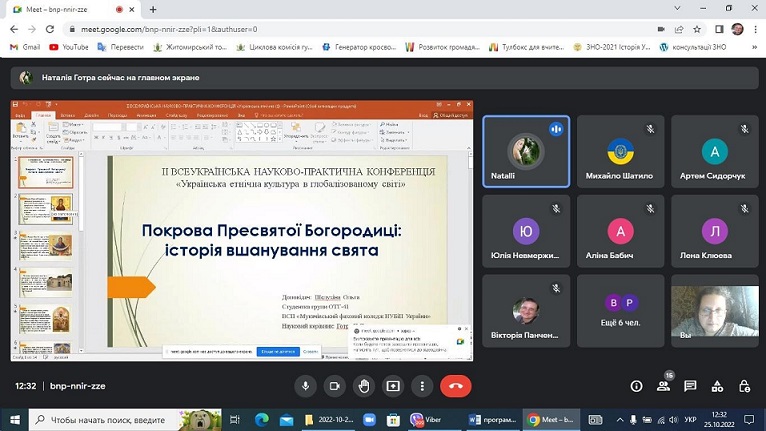766x431 pixels.
Task: Raise hand in the meeting
Action: (x=364, y=386)
